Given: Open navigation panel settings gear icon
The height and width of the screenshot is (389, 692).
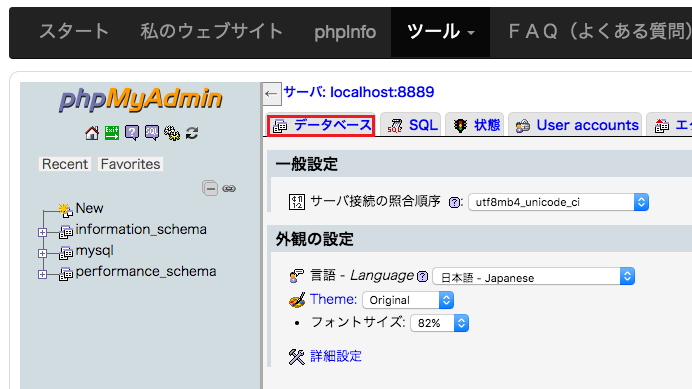Looking at the screenshot, I should [172, 133].
